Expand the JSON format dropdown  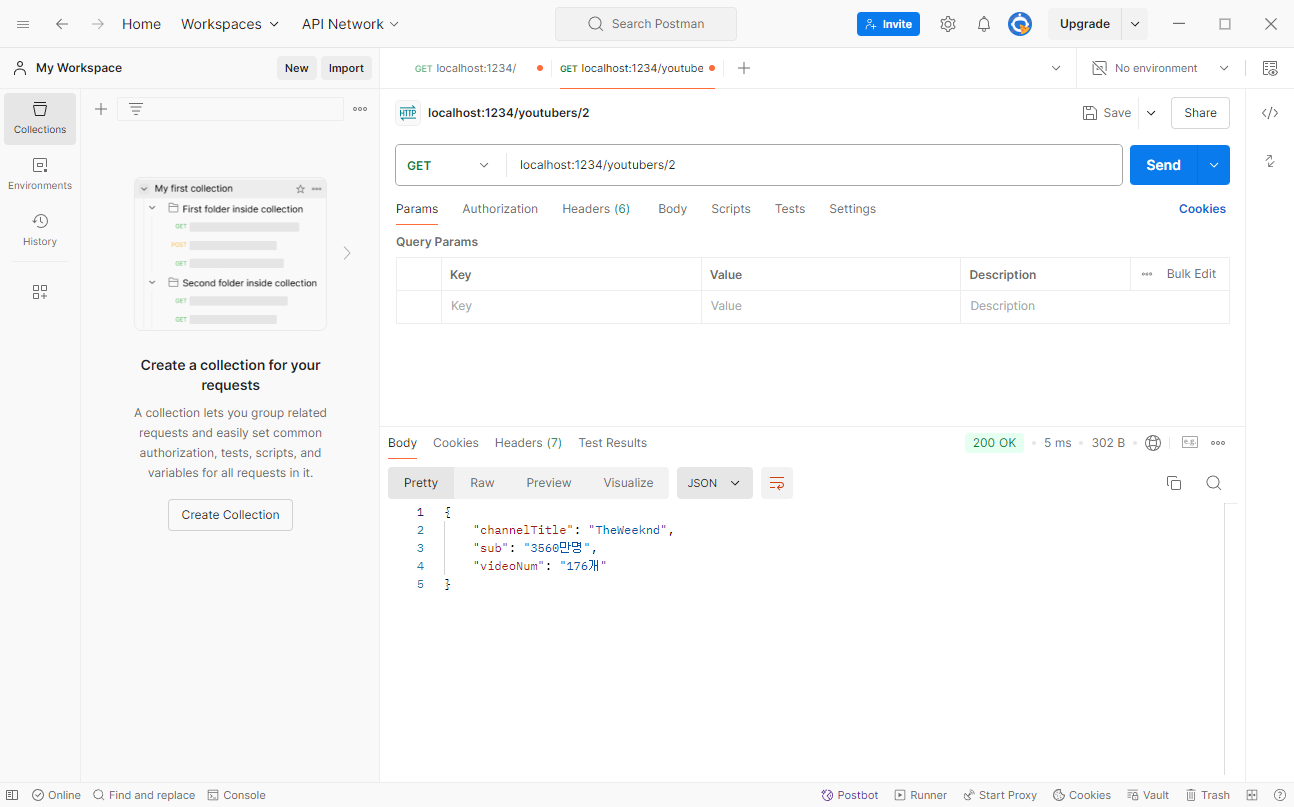pyautogui.click(x=714, y=483)
